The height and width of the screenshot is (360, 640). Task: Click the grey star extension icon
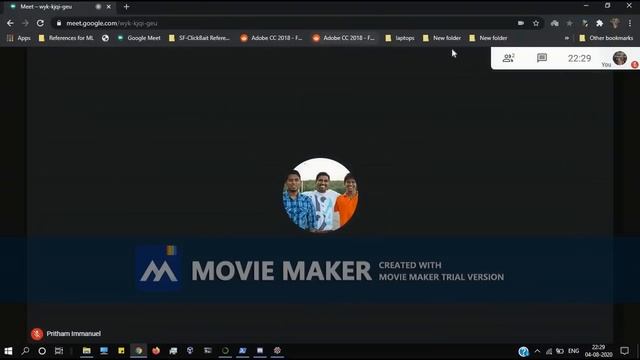(x=569, y=23)
